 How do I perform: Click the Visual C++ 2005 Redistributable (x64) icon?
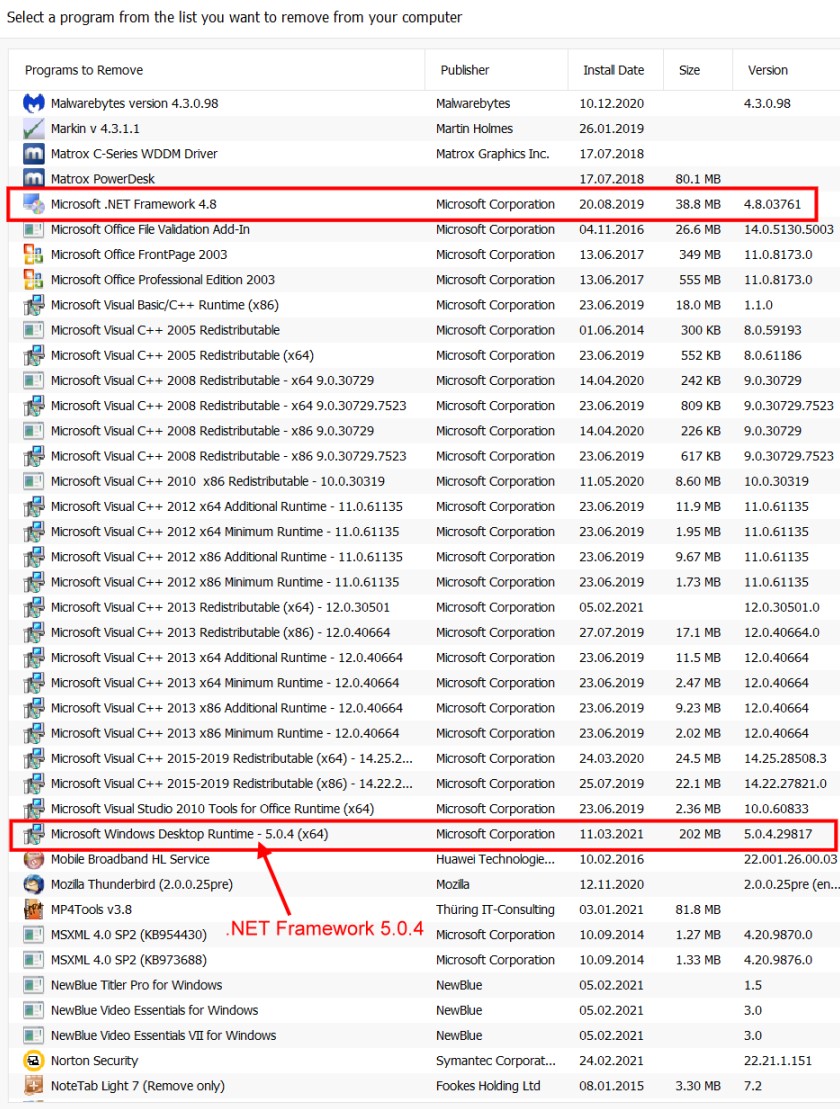point(33,355)
